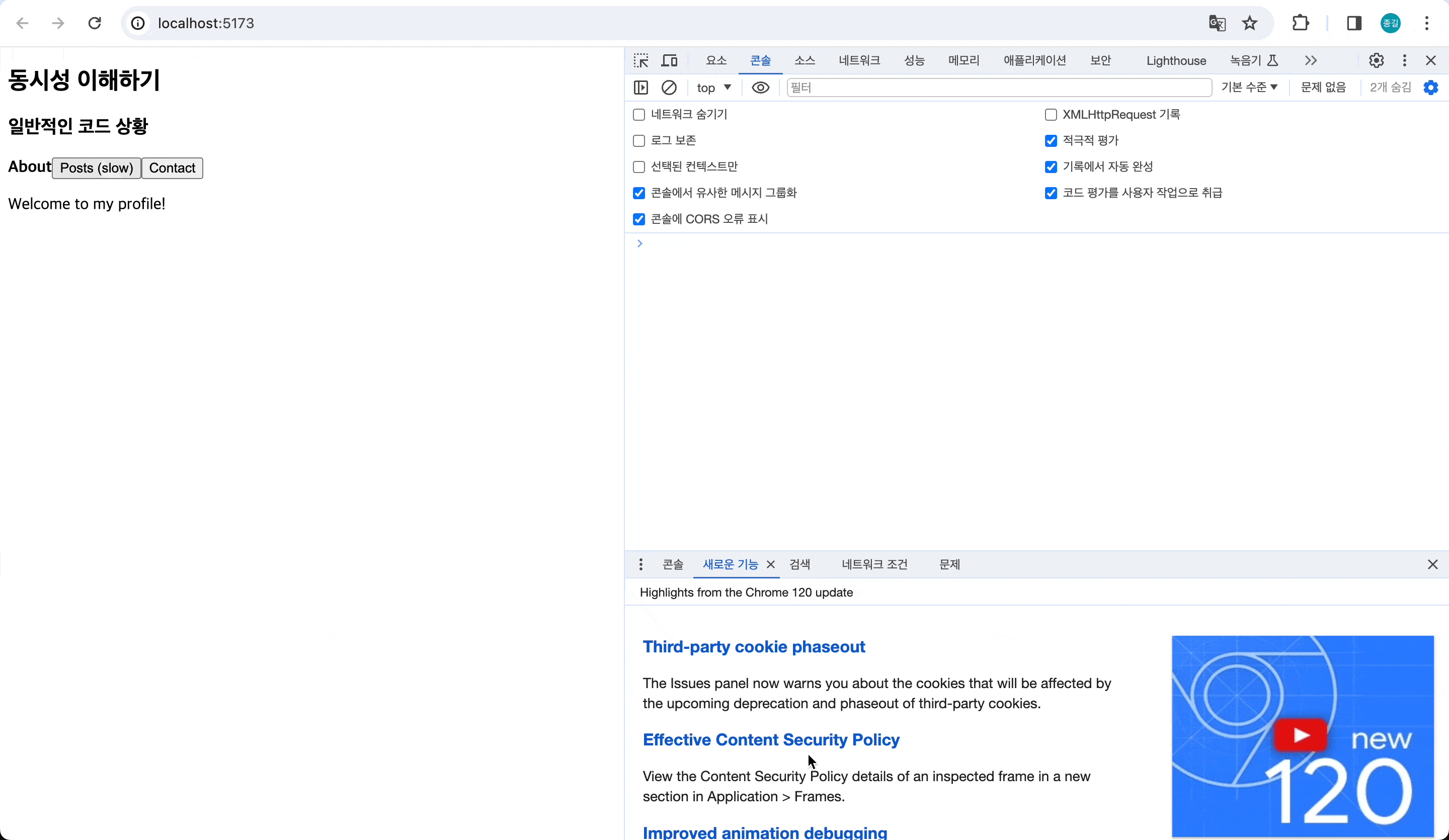Toggle 로그 보존 checkbox
This screenshot has height=840, width=1449.
click(638, 140)
